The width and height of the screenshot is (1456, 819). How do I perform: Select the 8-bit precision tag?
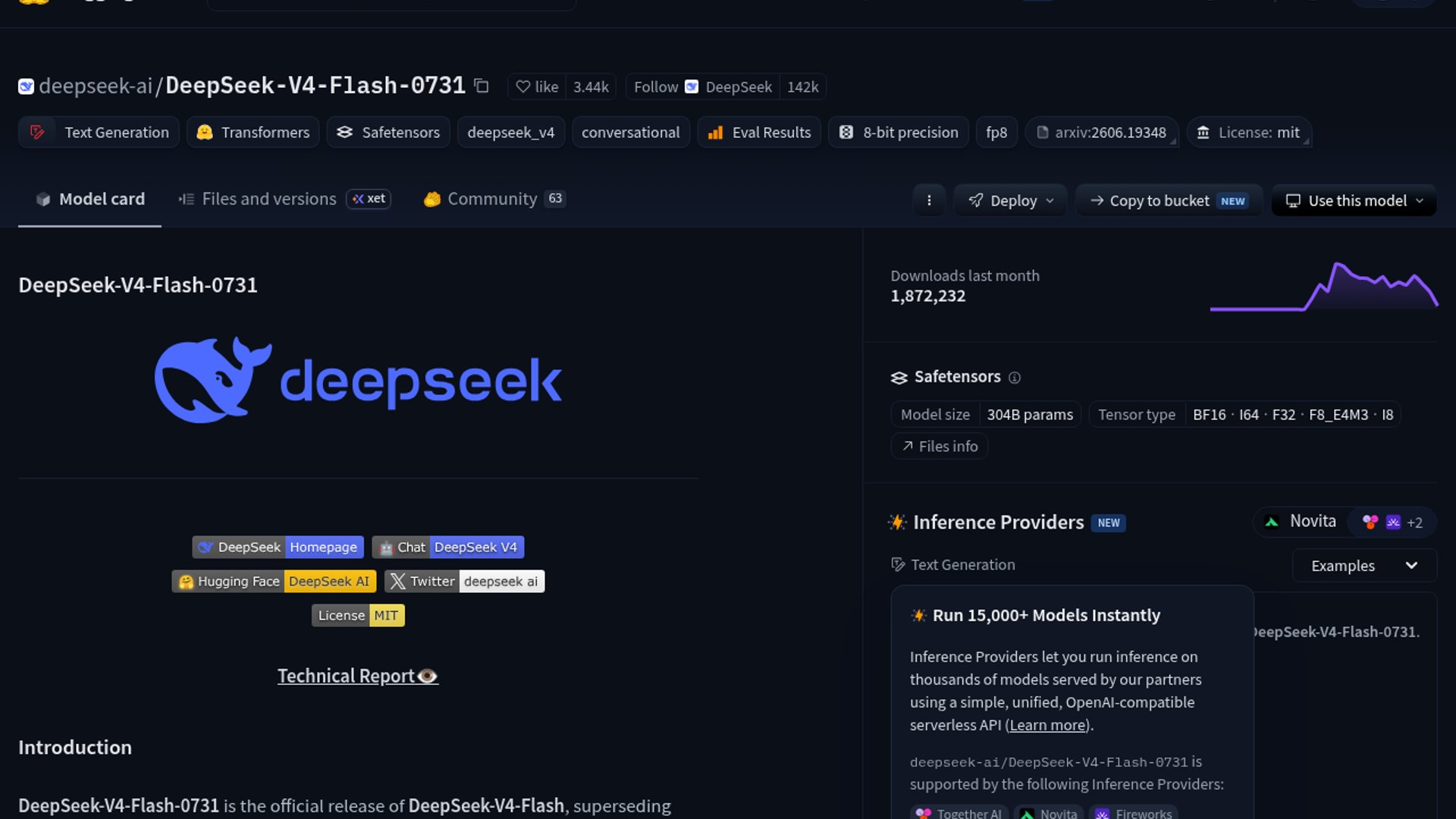[x=899, y=132]
